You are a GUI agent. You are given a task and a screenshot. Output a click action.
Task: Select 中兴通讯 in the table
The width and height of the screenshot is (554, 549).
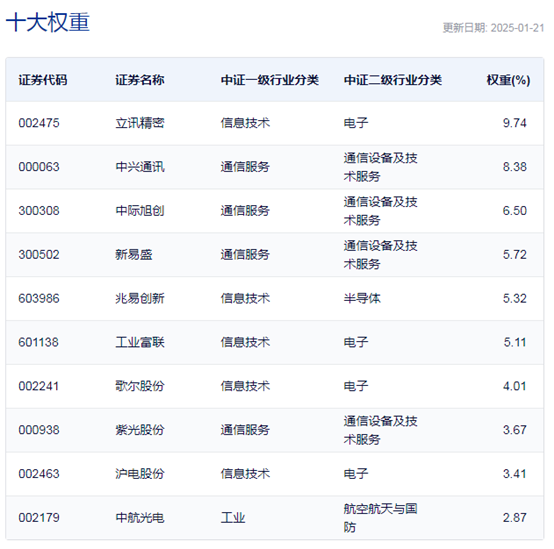pyautogui.click(x=140, y=167)
